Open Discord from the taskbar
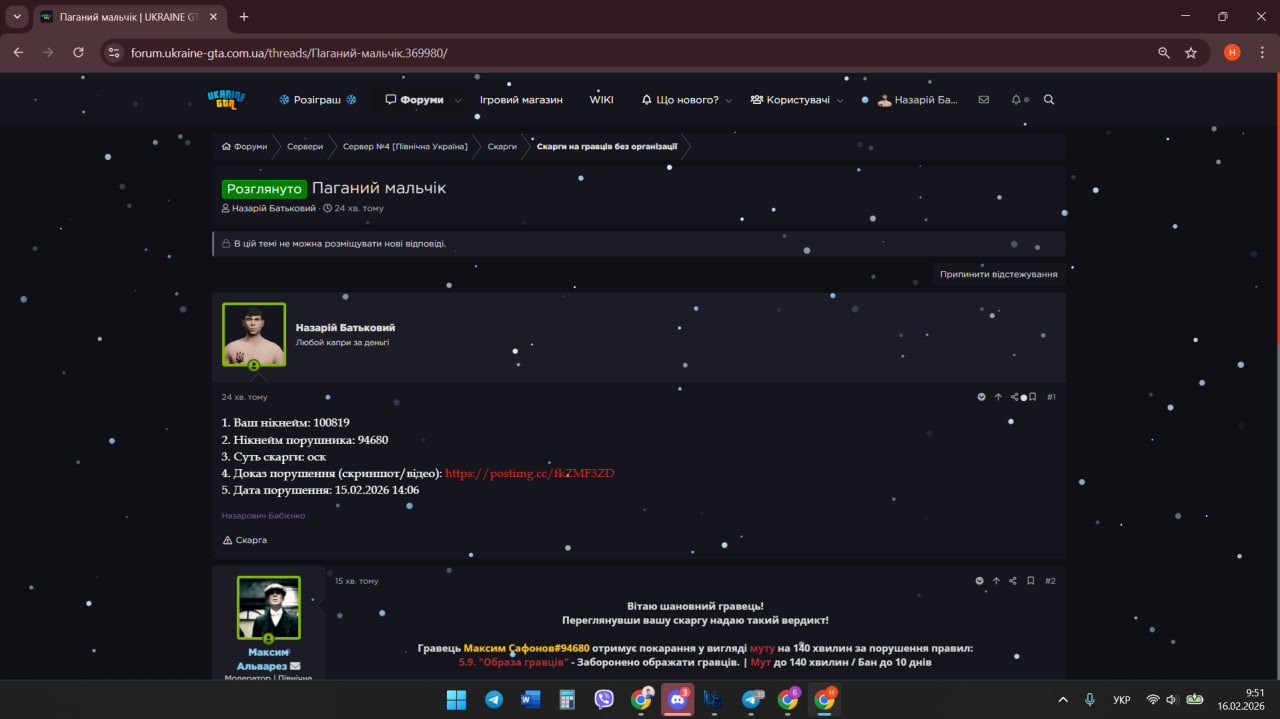Viewport: 1280px width, 719px height. 677,699
